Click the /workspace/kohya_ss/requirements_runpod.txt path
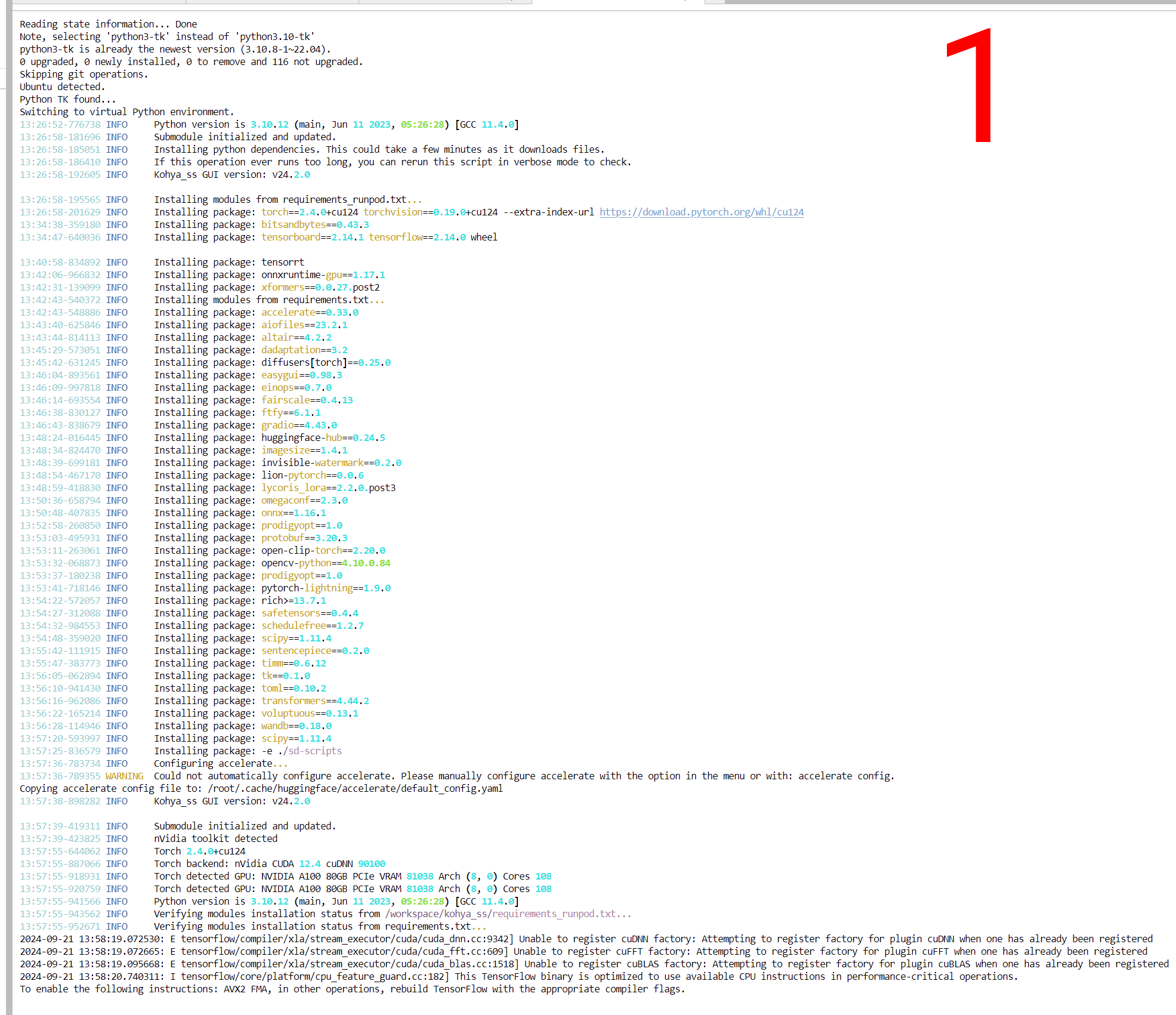1176x1015 pixels. point(500,914)
